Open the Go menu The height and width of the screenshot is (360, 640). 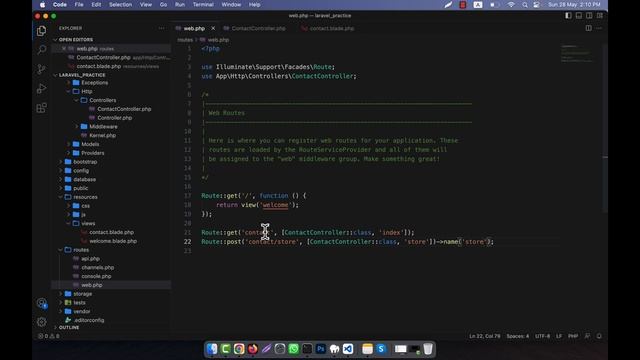[x=163, y=5]
